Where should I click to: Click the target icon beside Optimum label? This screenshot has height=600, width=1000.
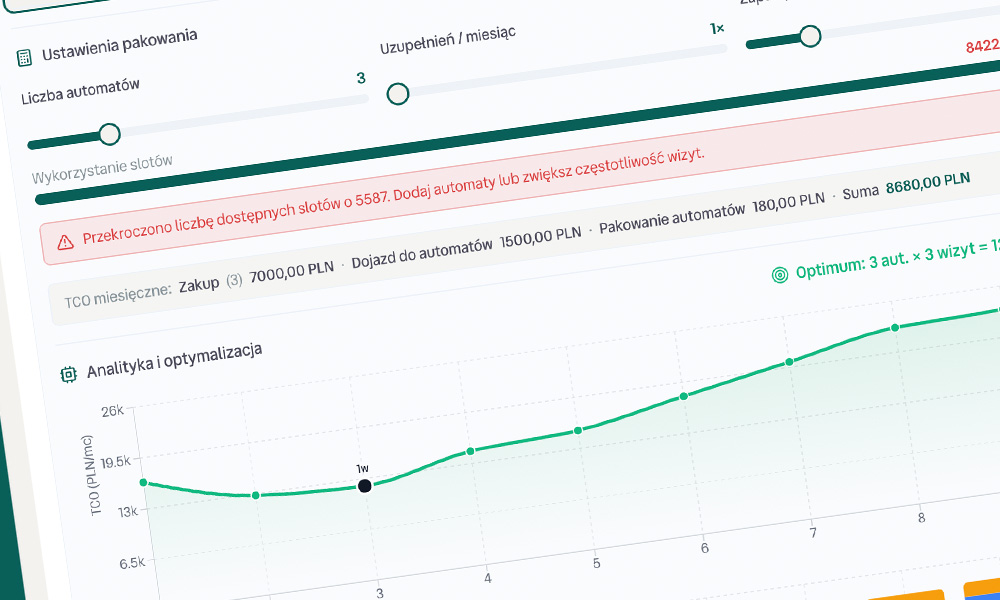point(779,275)
